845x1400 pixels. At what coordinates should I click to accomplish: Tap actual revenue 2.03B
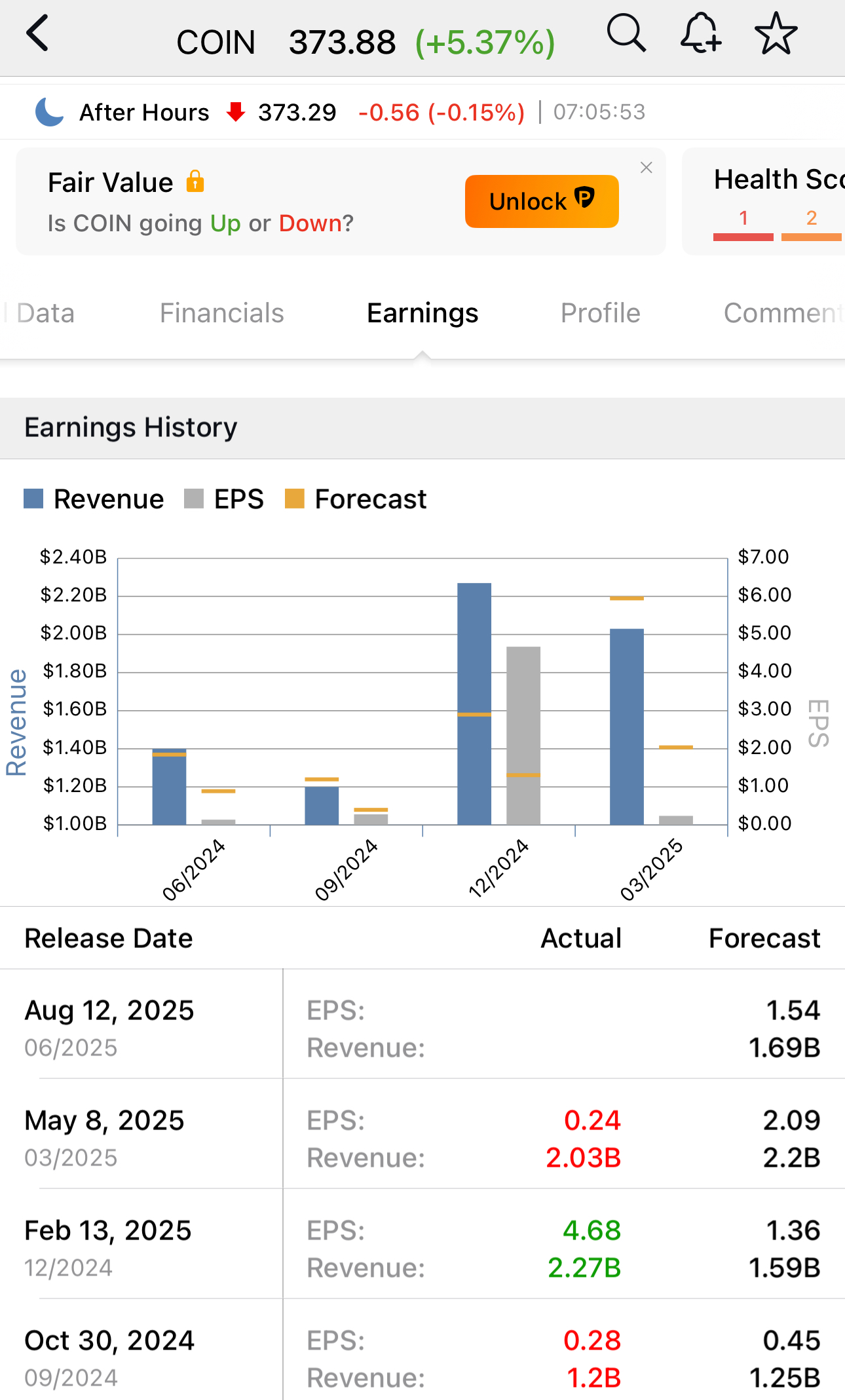584,1158
